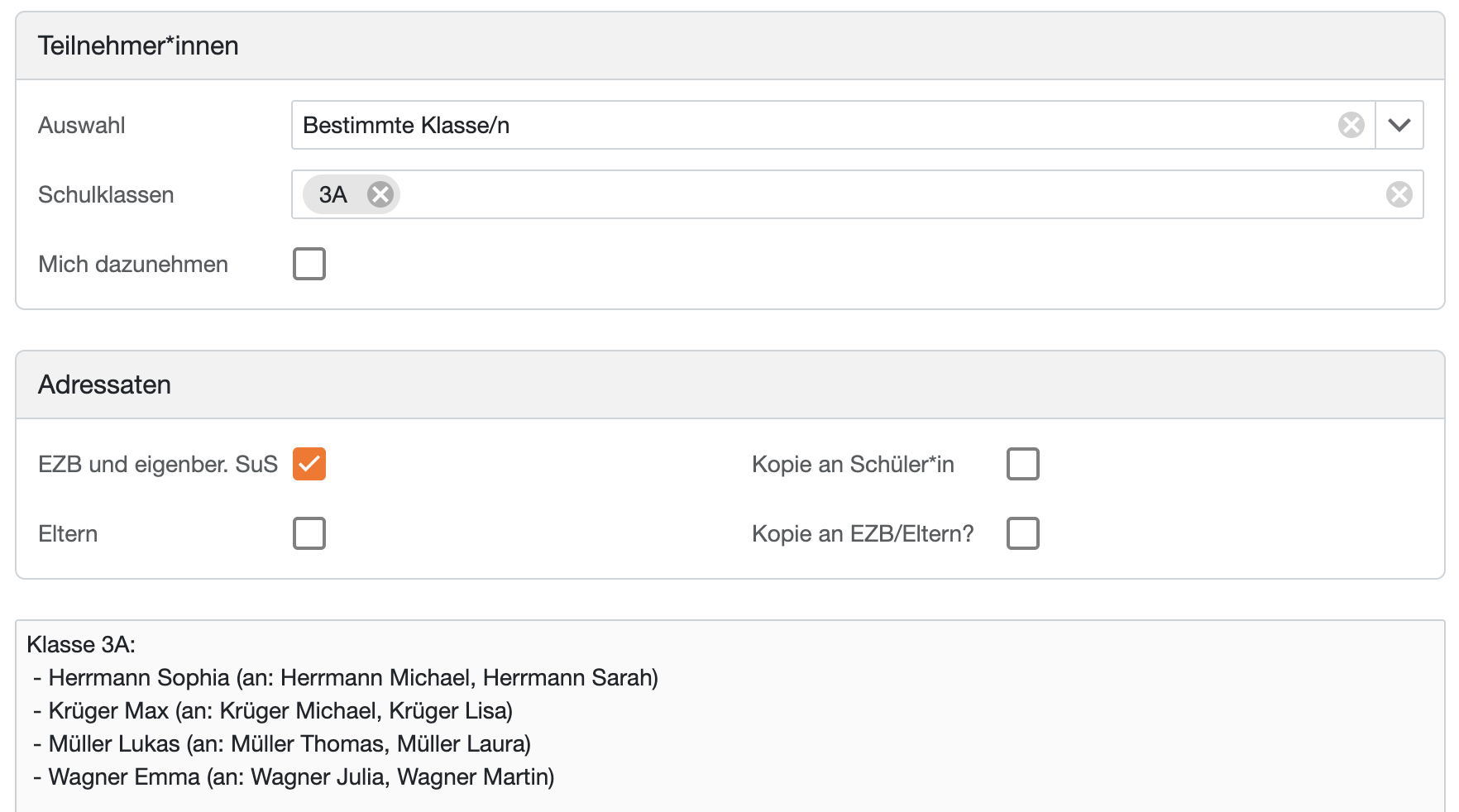The height and width of the screenshot is (812, 1459).
Task: Remove the 3A class chip
Action: (x=380, y=194)
